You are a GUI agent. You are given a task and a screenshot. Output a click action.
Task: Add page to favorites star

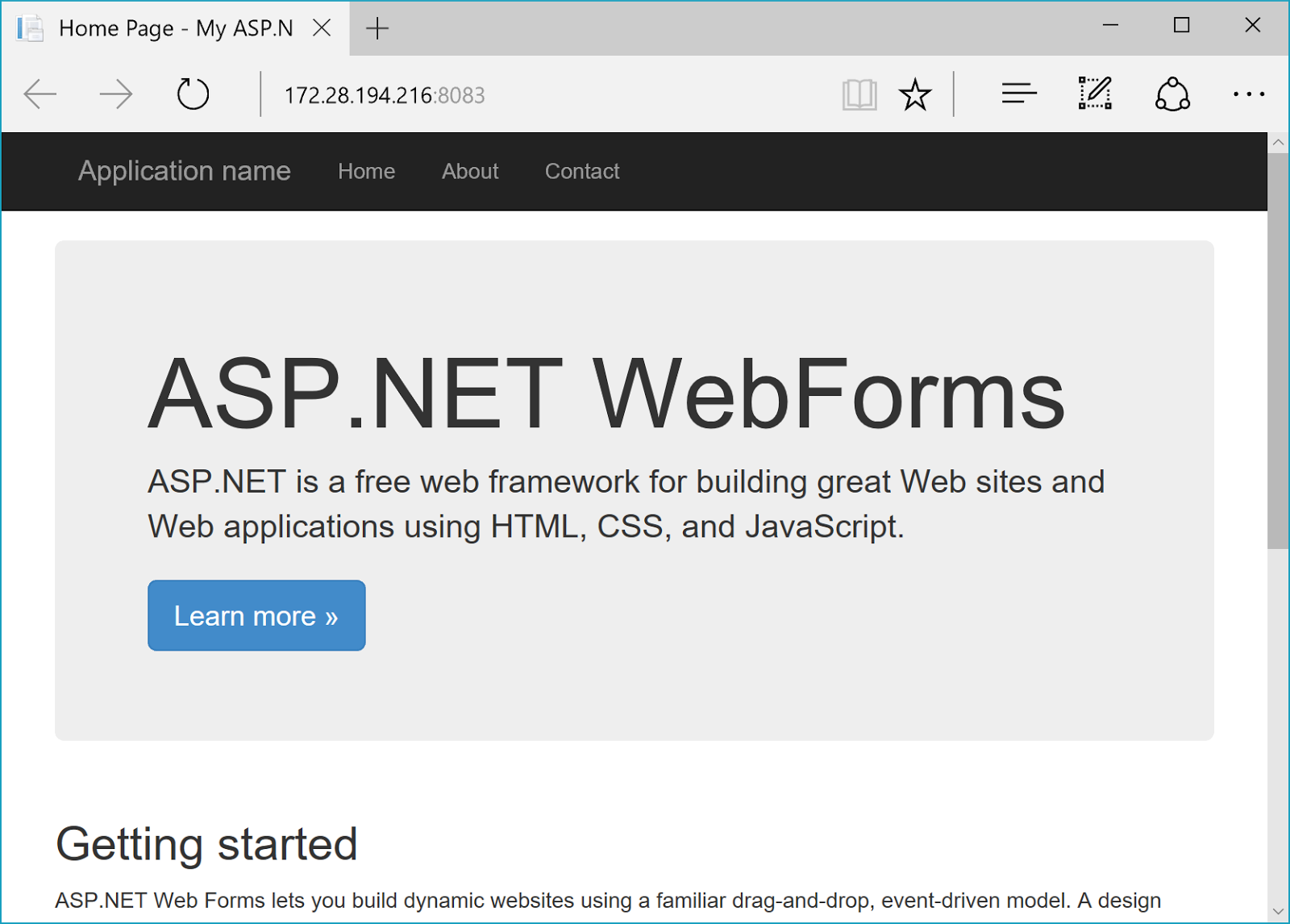[x=915, y=94]
